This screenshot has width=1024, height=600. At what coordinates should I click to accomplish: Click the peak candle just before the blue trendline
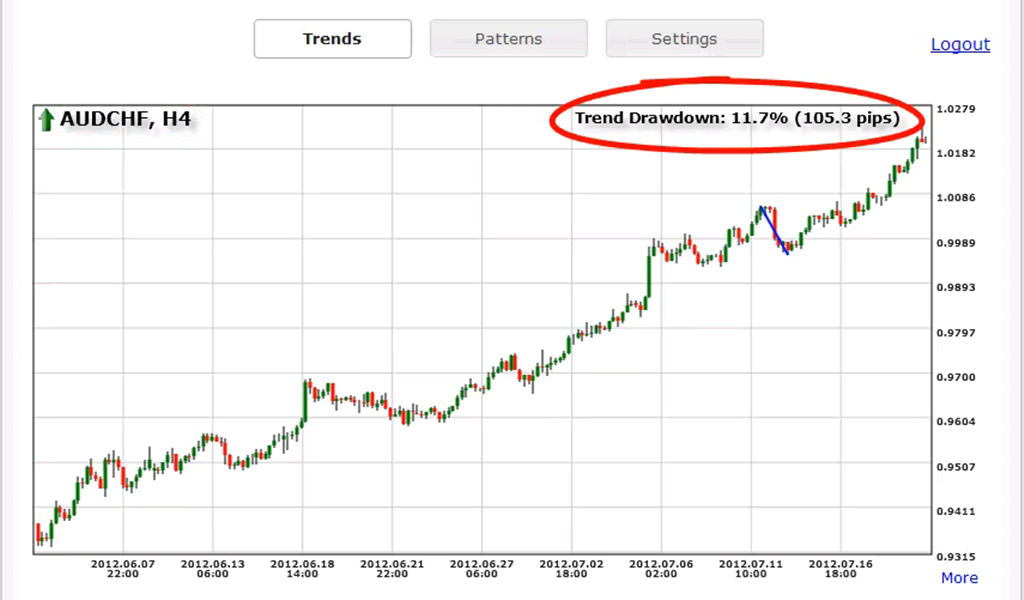click(x=762, y=212)
